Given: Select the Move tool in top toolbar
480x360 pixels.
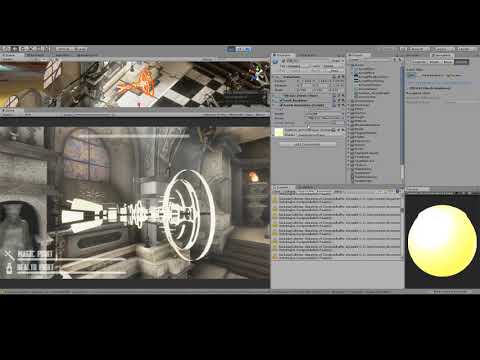Looking at the screenshot, I should point(15,49).
